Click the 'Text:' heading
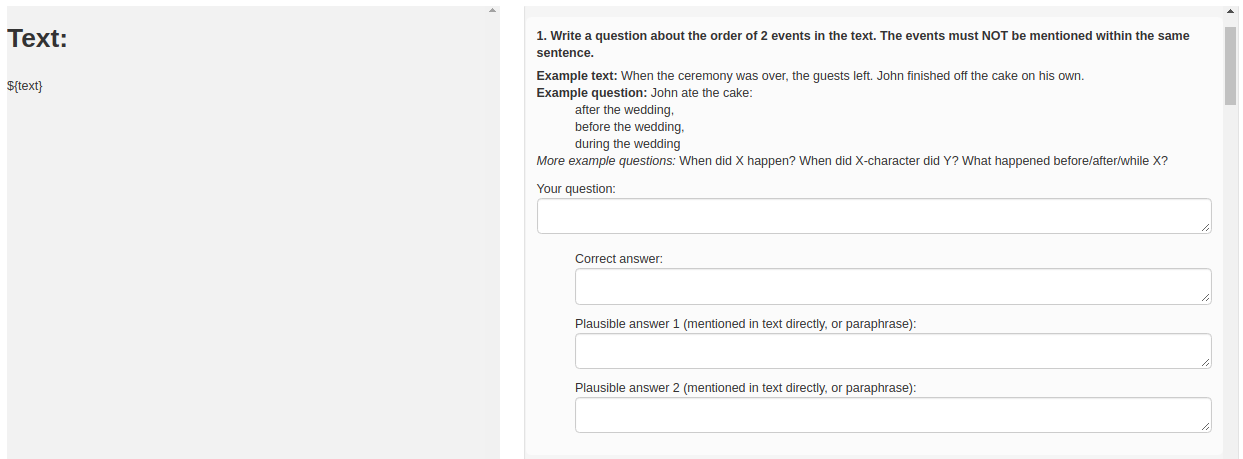1243x459 pixels. (x=38, y=39)
